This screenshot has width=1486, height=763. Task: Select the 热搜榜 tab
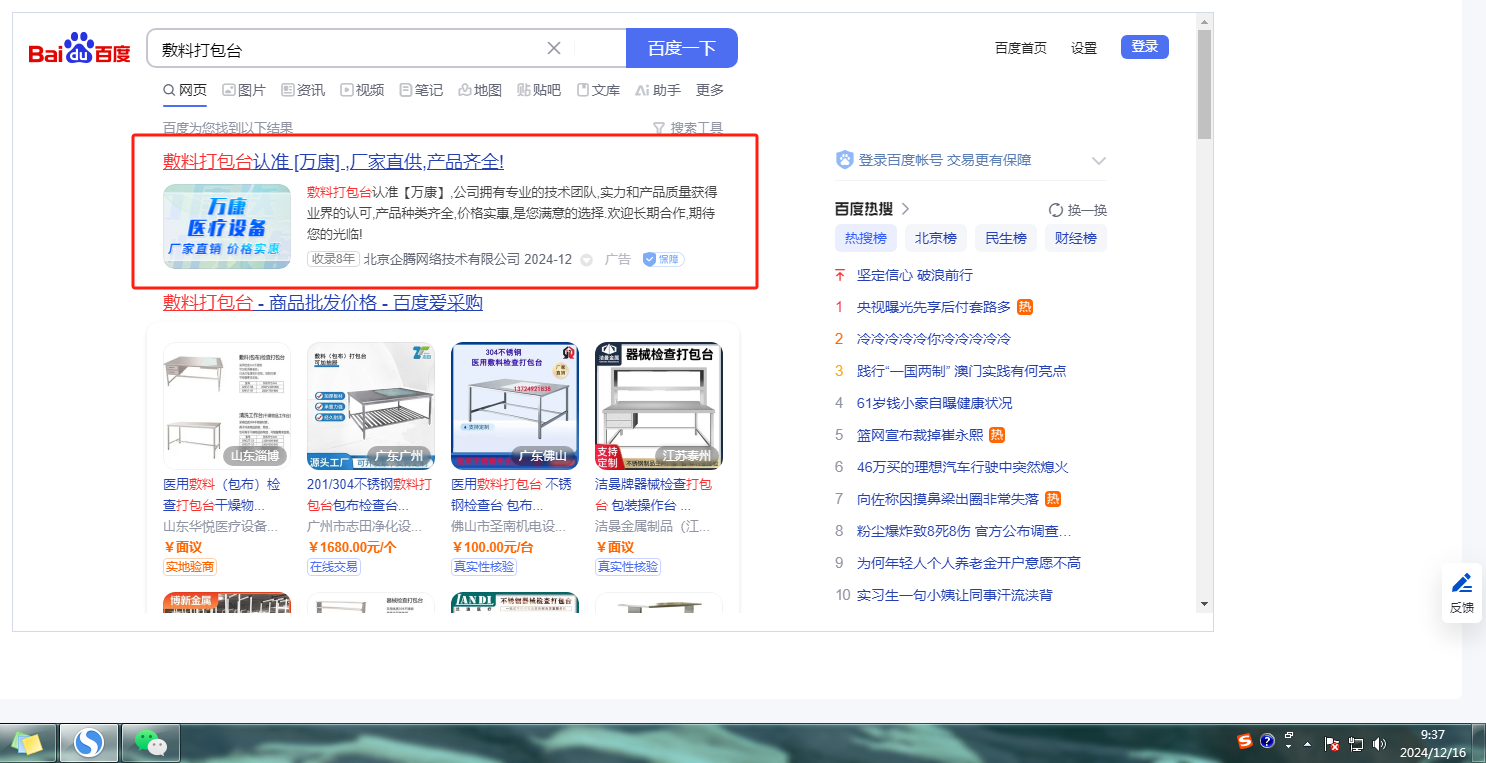pos(866,238)
